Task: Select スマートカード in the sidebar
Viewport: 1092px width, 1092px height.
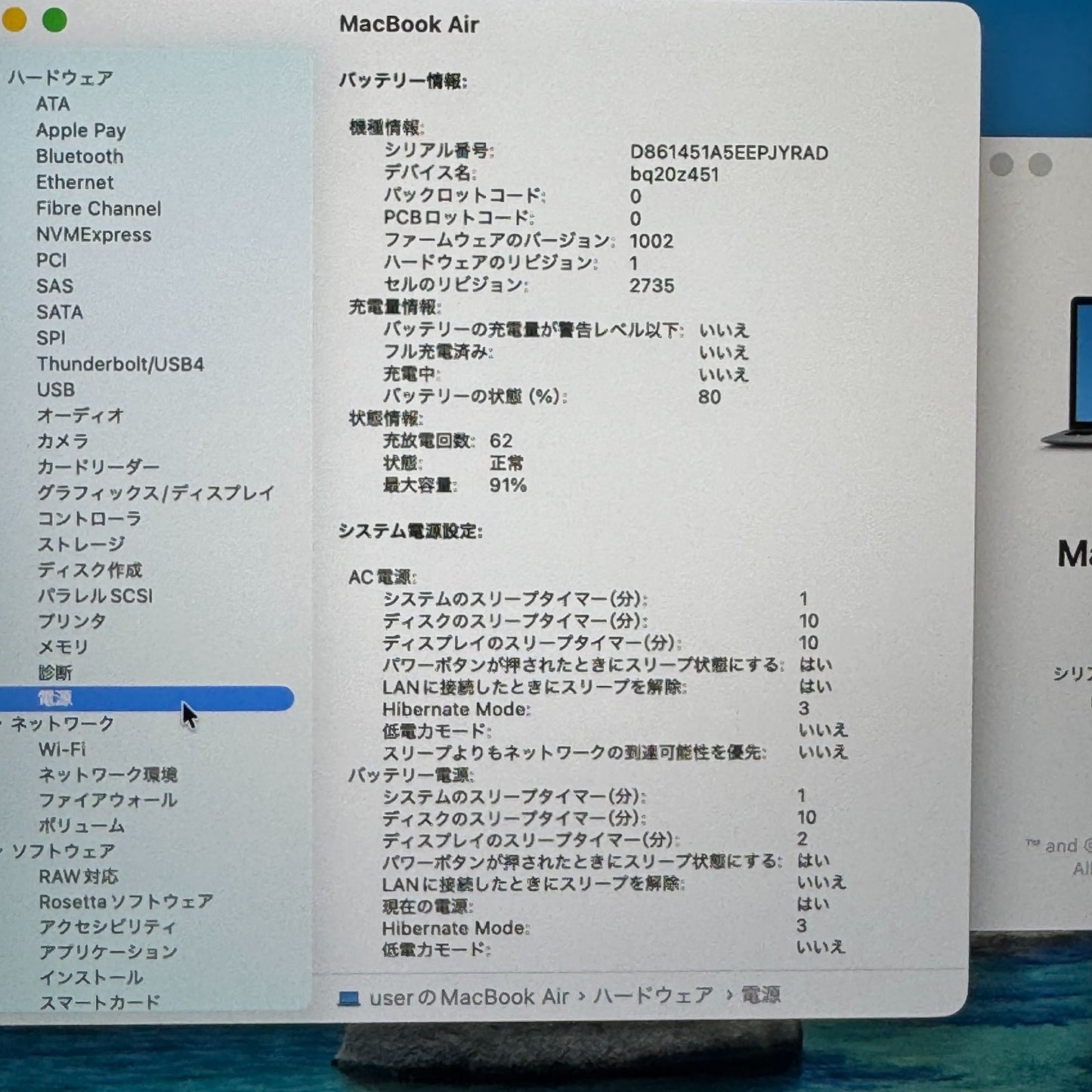Action: pos(100,1002)
